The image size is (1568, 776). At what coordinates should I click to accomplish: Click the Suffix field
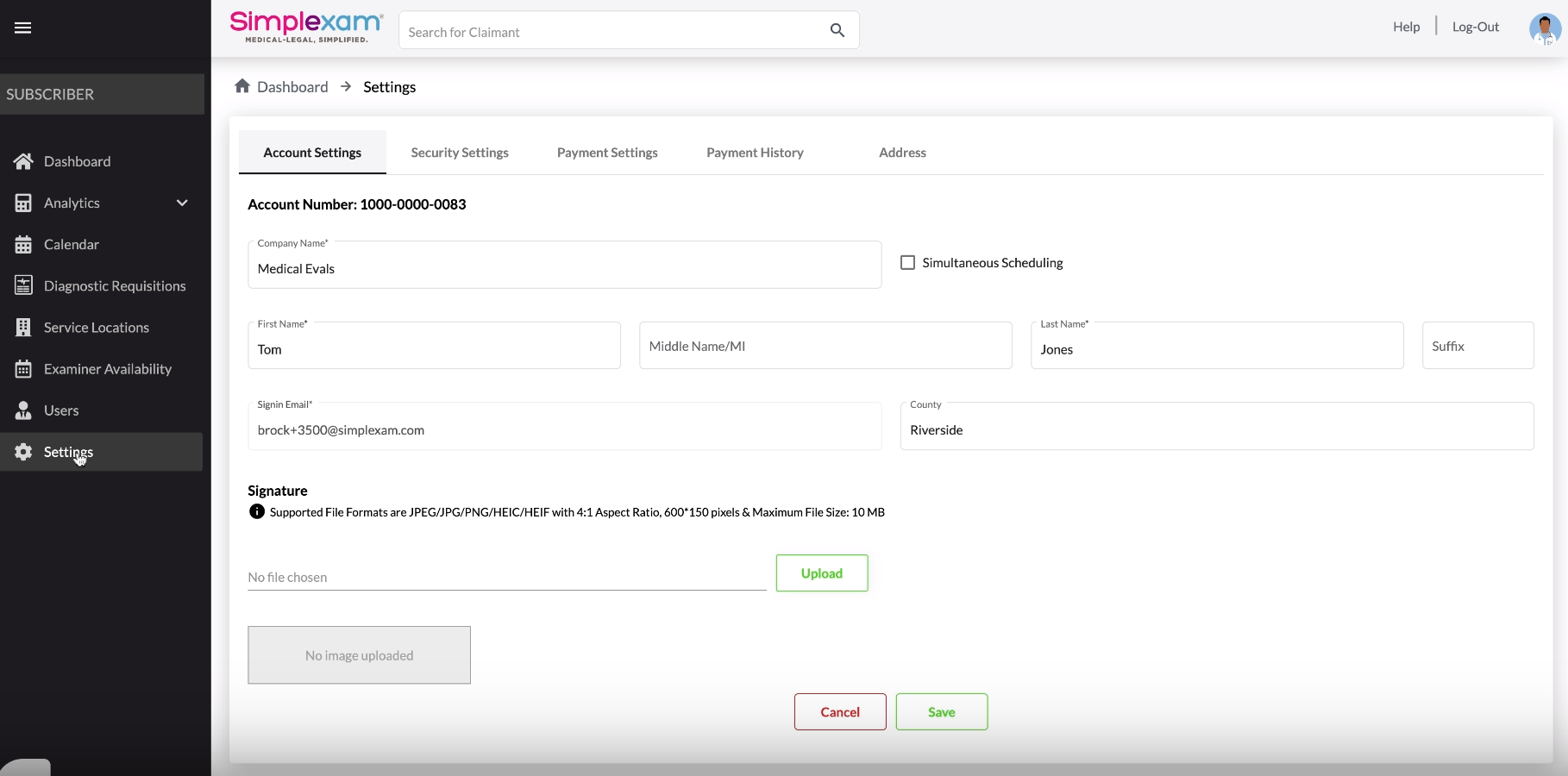(1478, 346)
